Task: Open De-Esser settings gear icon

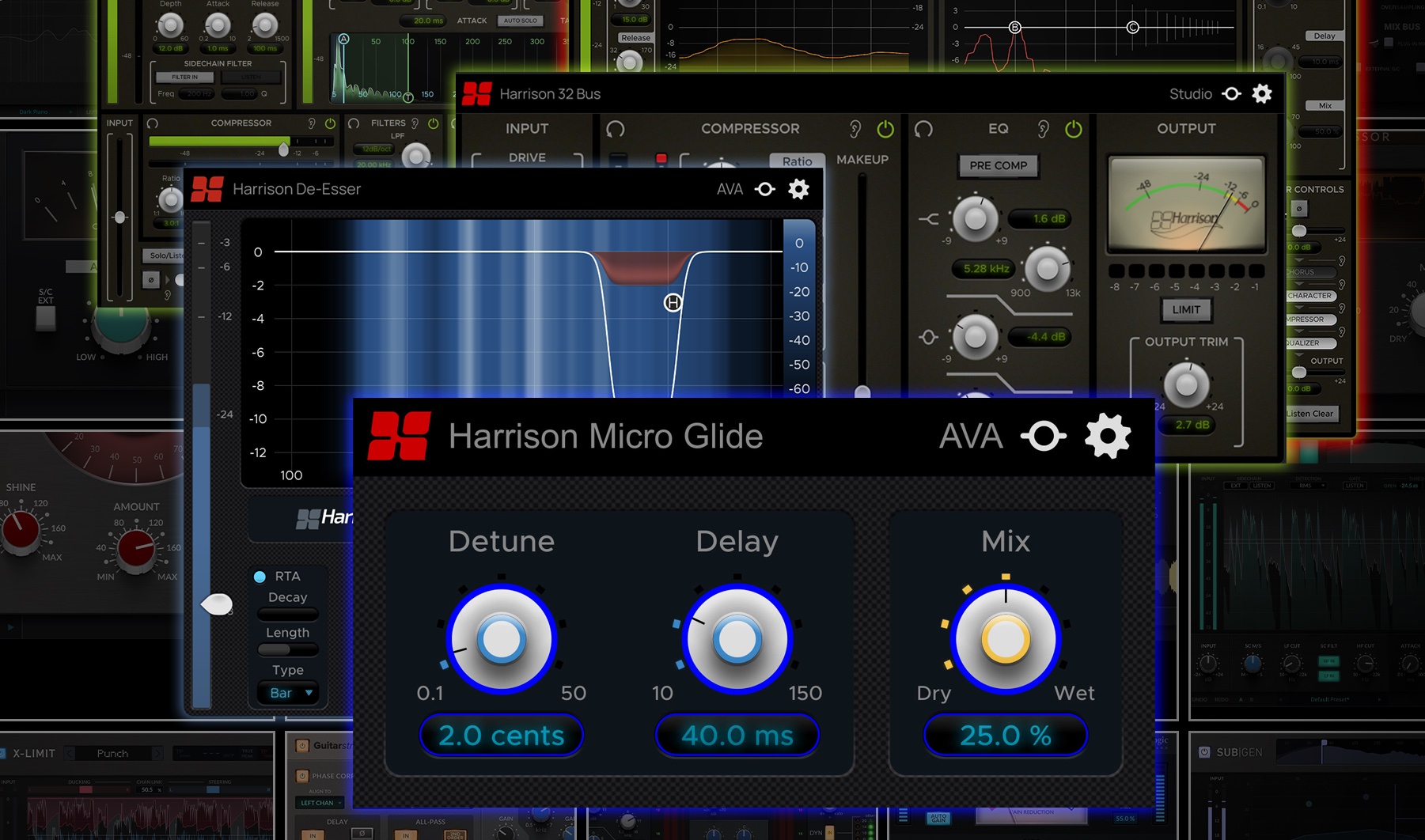Action: (799, 189)
